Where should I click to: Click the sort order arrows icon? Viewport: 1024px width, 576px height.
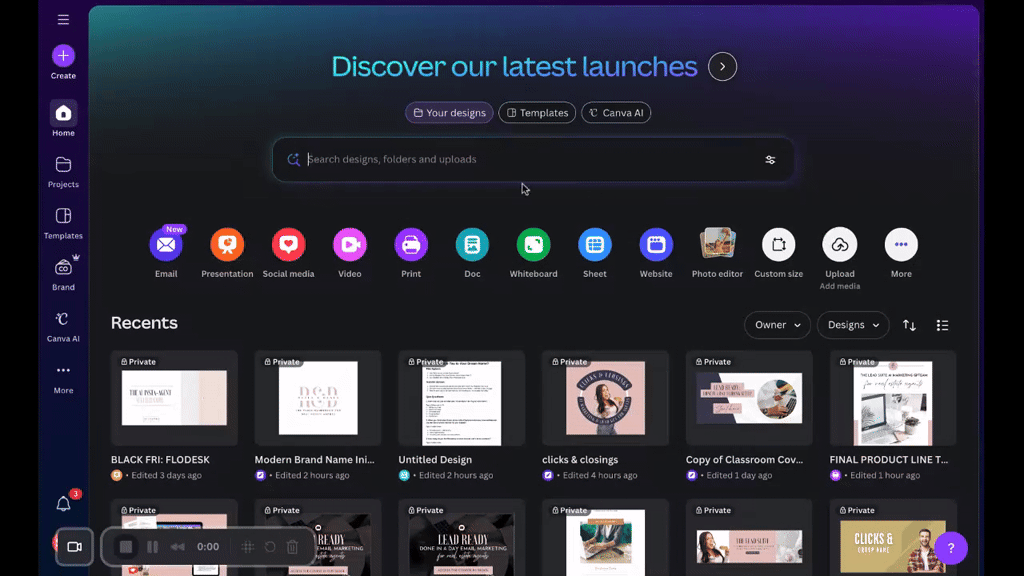[x=909, y=325]
